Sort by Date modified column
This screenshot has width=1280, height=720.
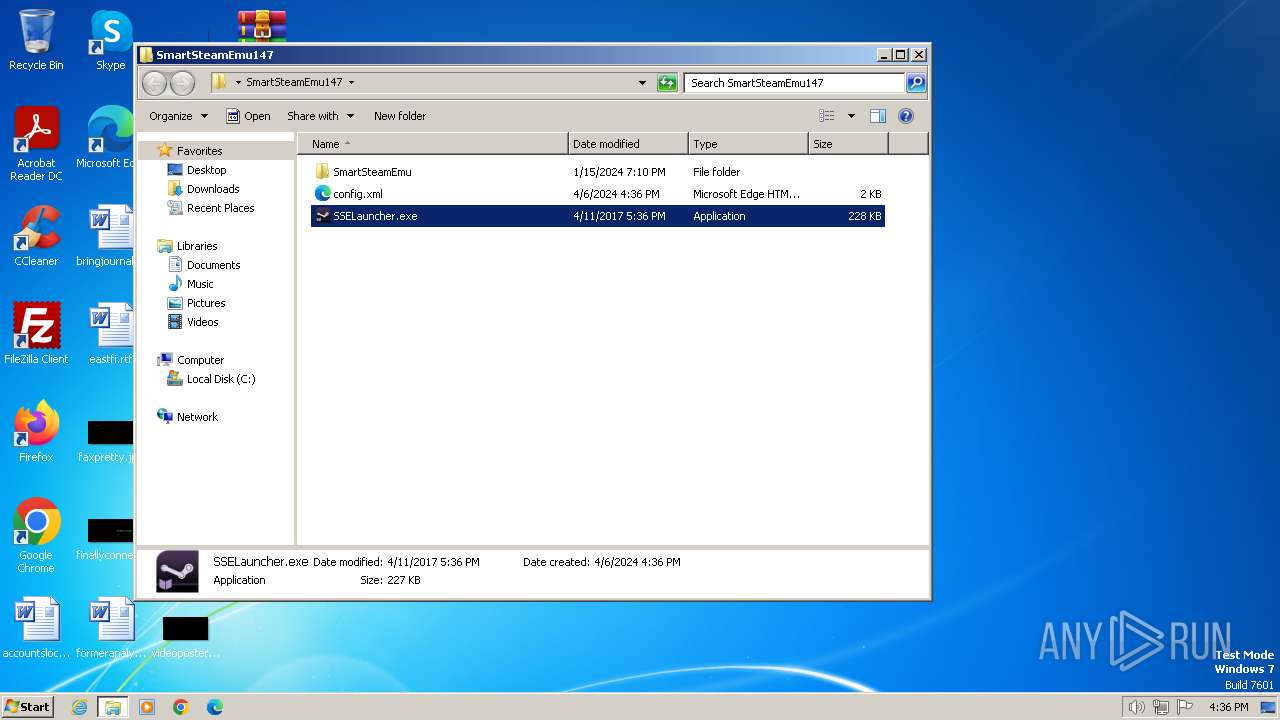click(x=628, y=144)
